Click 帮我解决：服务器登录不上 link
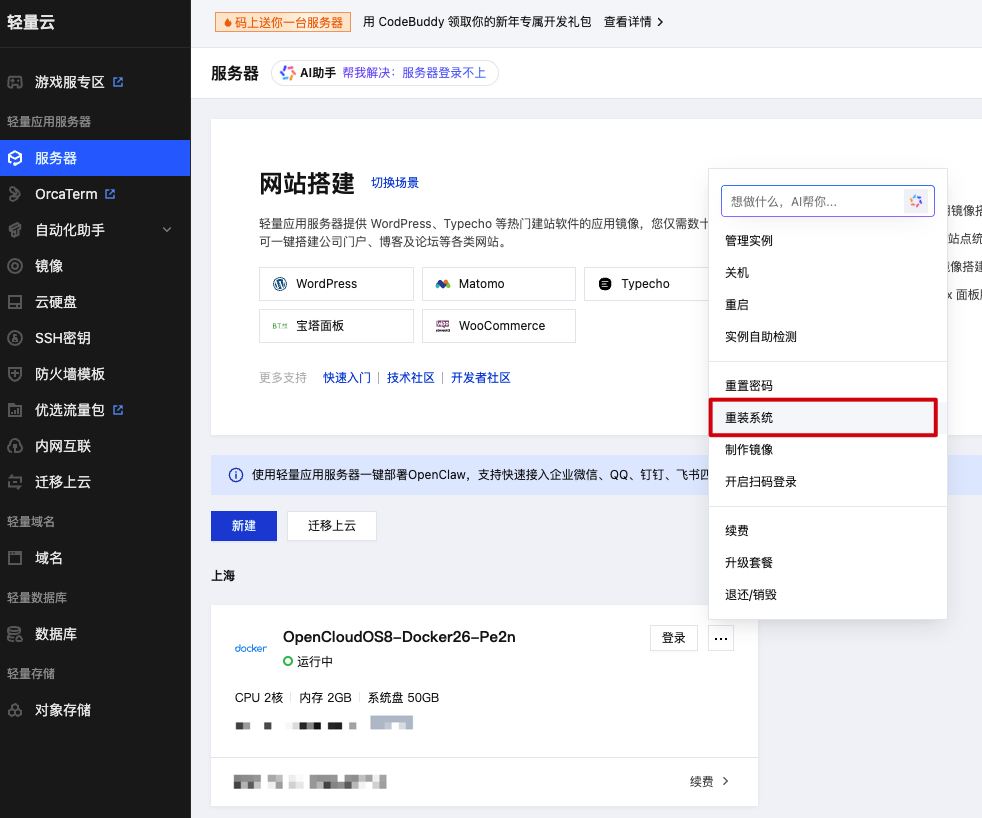 (414, 73)
